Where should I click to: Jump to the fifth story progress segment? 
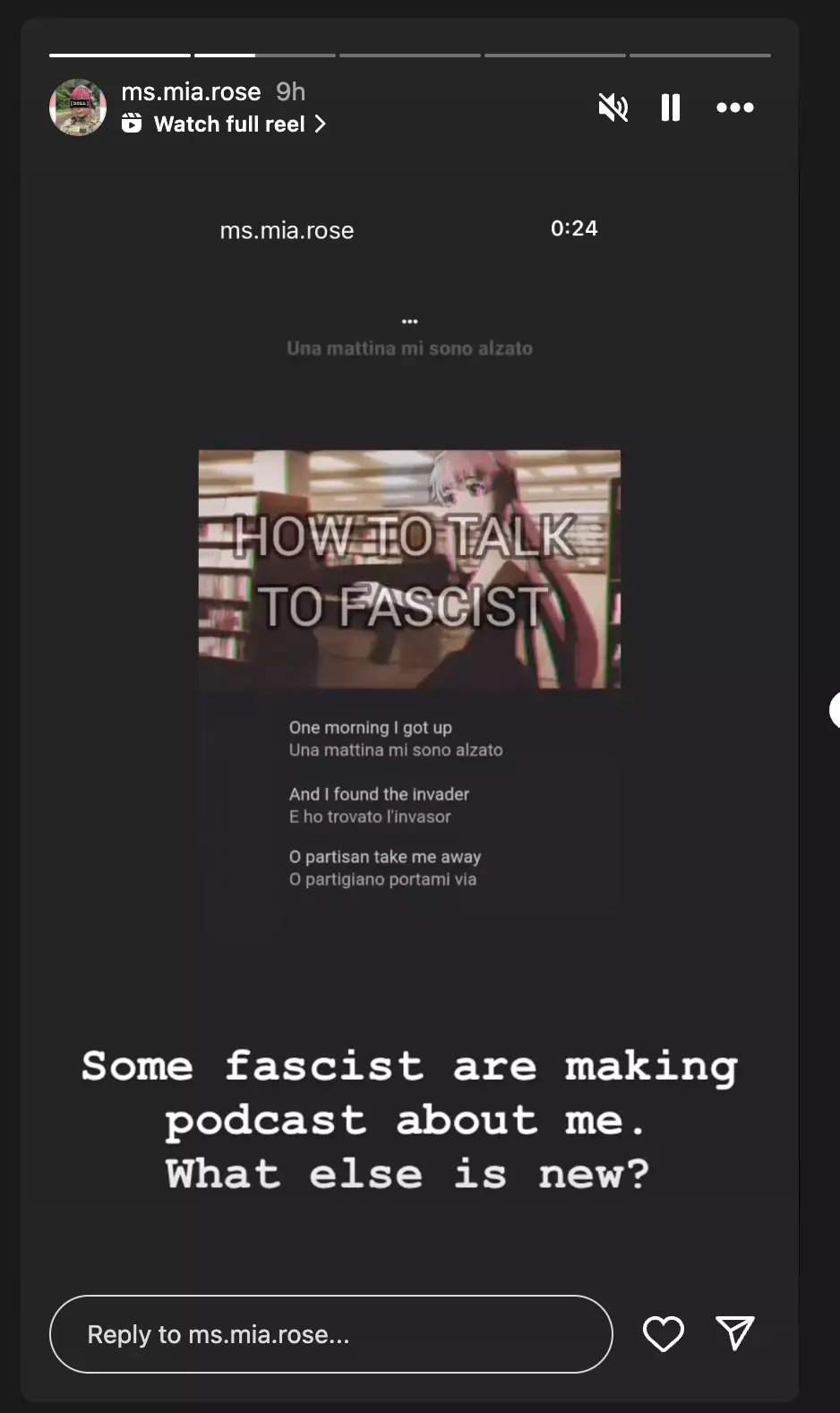point(700,56)
